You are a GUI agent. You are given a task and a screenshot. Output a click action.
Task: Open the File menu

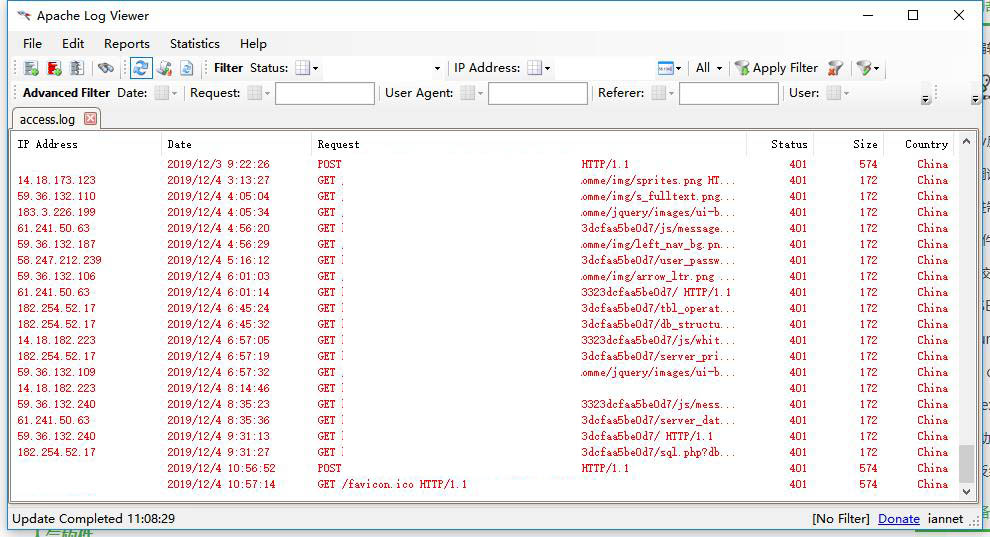pyautogui.click(x=32, y=44)
